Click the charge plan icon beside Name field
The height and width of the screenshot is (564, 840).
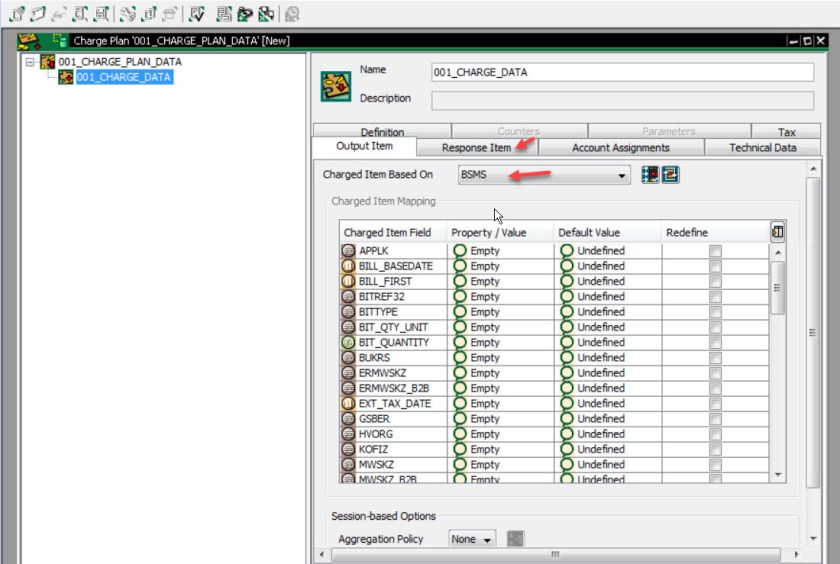[x=335, y=85]
